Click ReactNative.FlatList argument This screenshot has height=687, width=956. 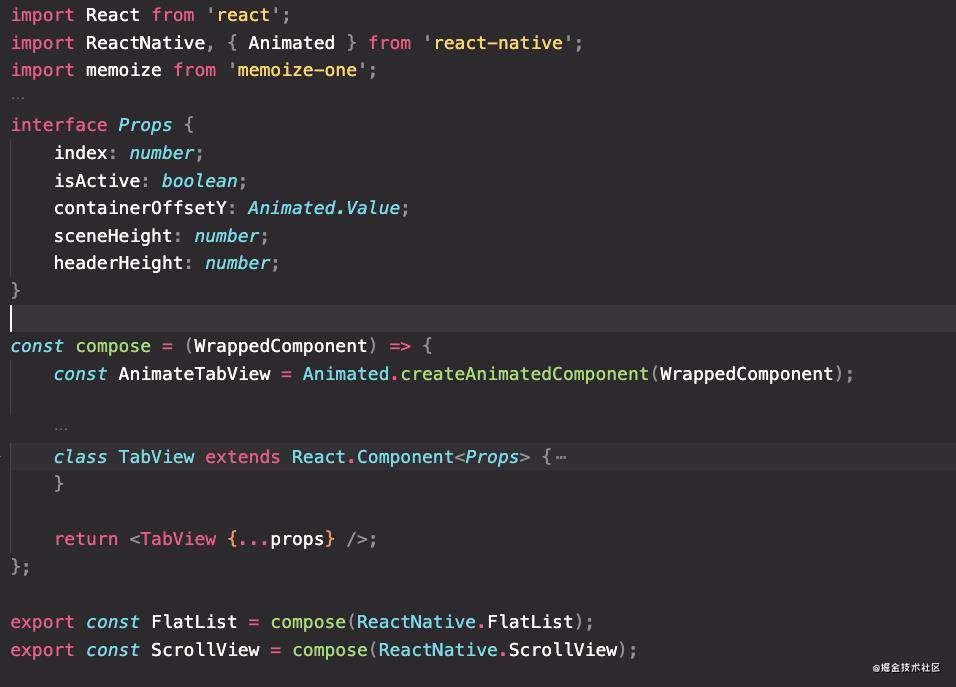[465, 622]
